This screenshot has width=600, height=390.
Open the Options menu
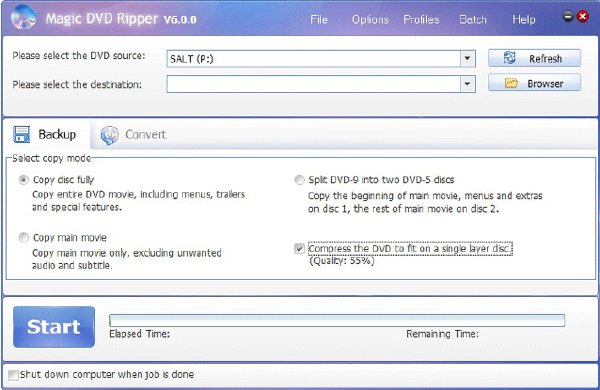(x=370, y=20)
